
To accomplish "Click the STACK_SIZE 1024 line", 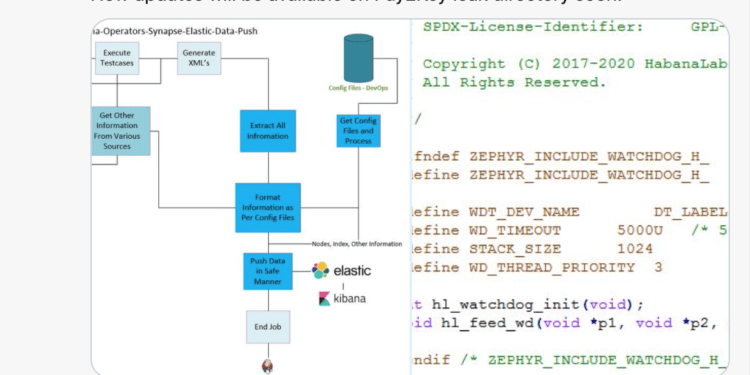I will click(x=532, y=249).
